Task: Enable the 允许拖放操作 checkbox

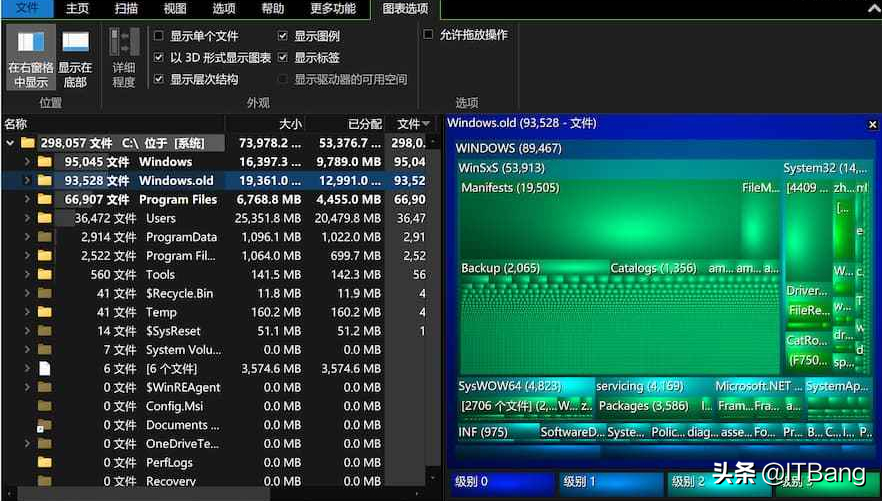Action: 429,35
